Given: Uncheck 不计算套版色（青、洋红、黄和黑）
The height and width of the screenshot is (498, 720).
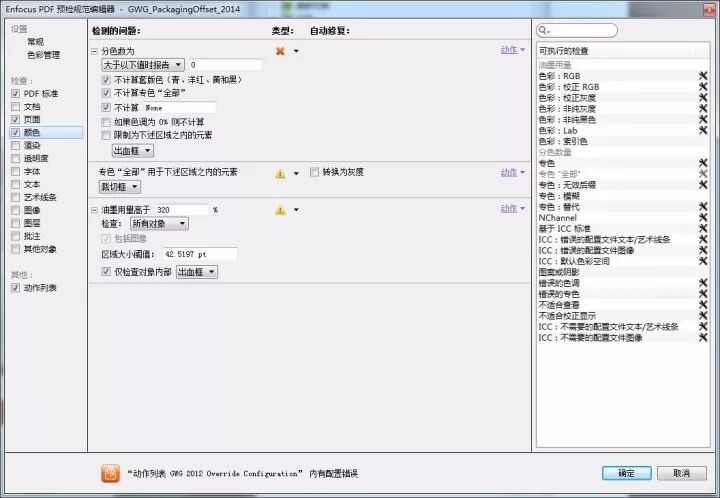Looking at the screenshot, I should pos(106,80).
